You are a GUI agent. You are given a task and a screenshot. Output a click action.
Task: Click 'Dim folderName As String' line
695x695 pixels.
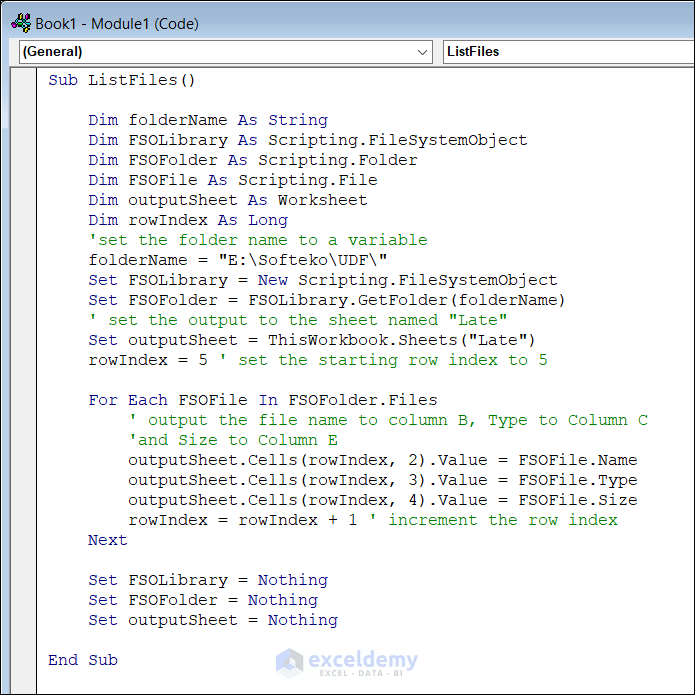208,120
